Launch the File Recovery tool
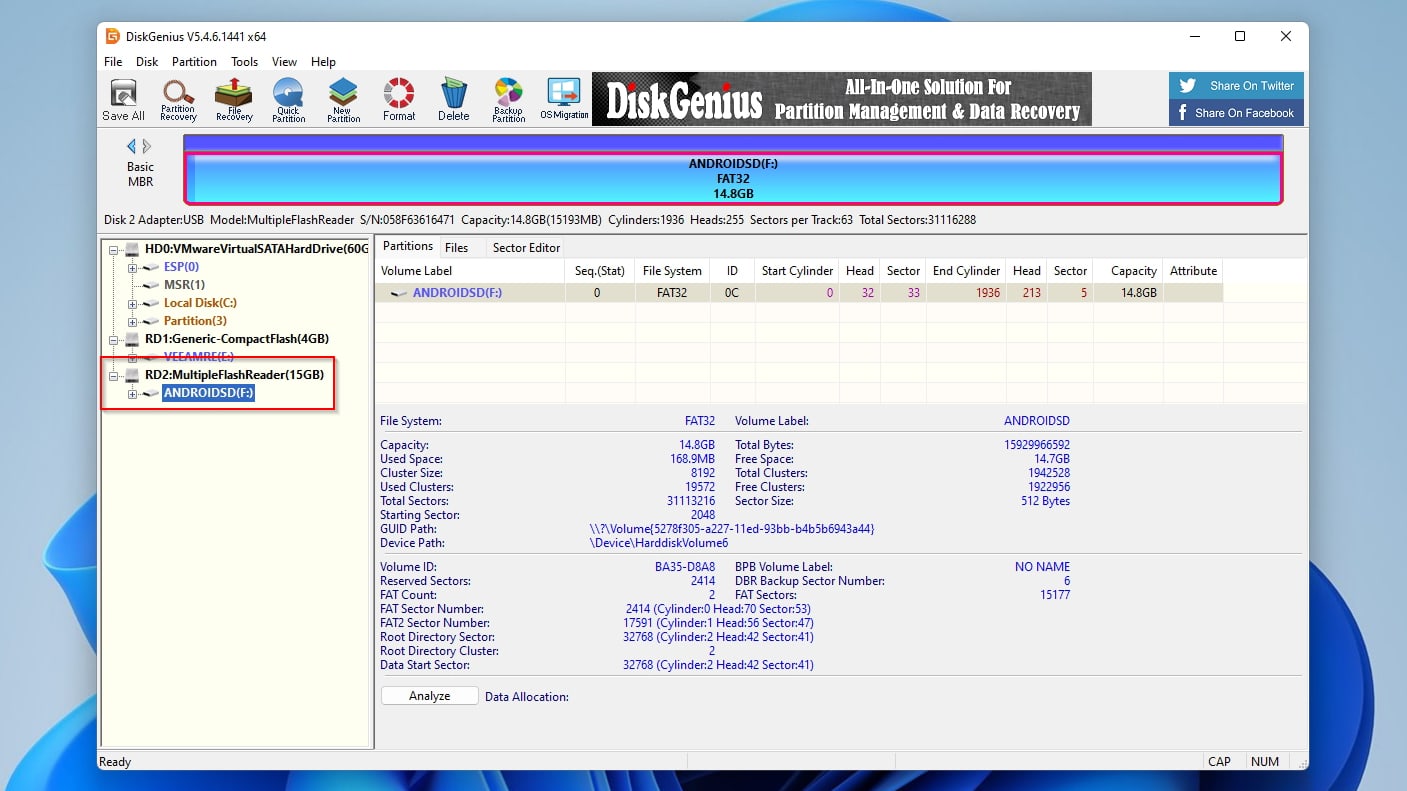 pos(233,98)
